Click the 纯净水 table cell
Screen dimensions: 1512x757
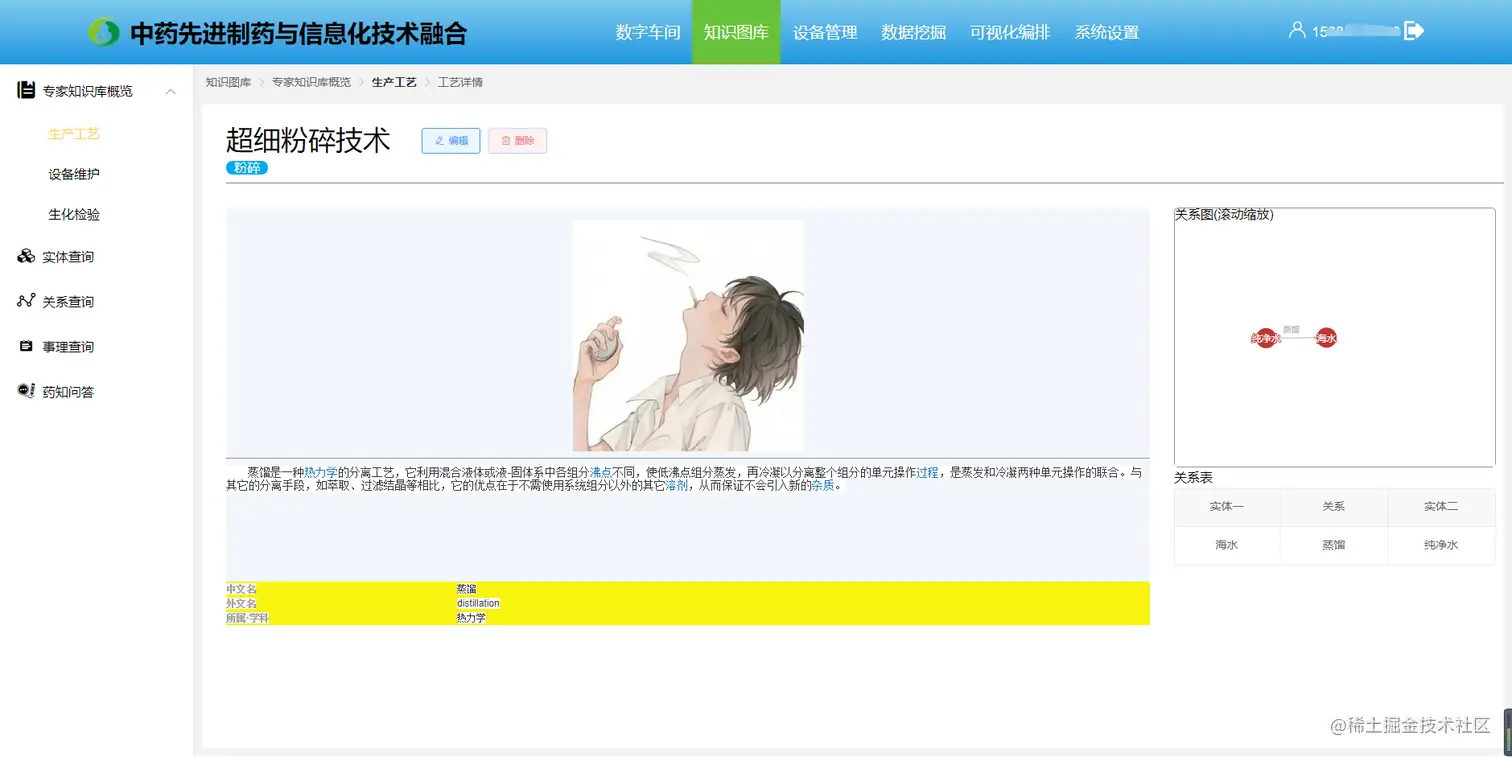(x=1441, y=546)
